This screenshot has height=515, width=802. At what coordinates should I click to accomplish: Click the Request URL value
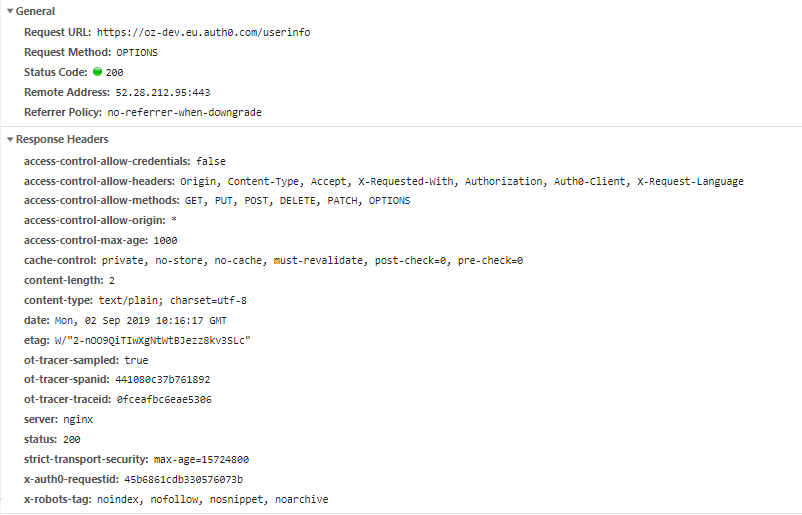tap(203, 32)
